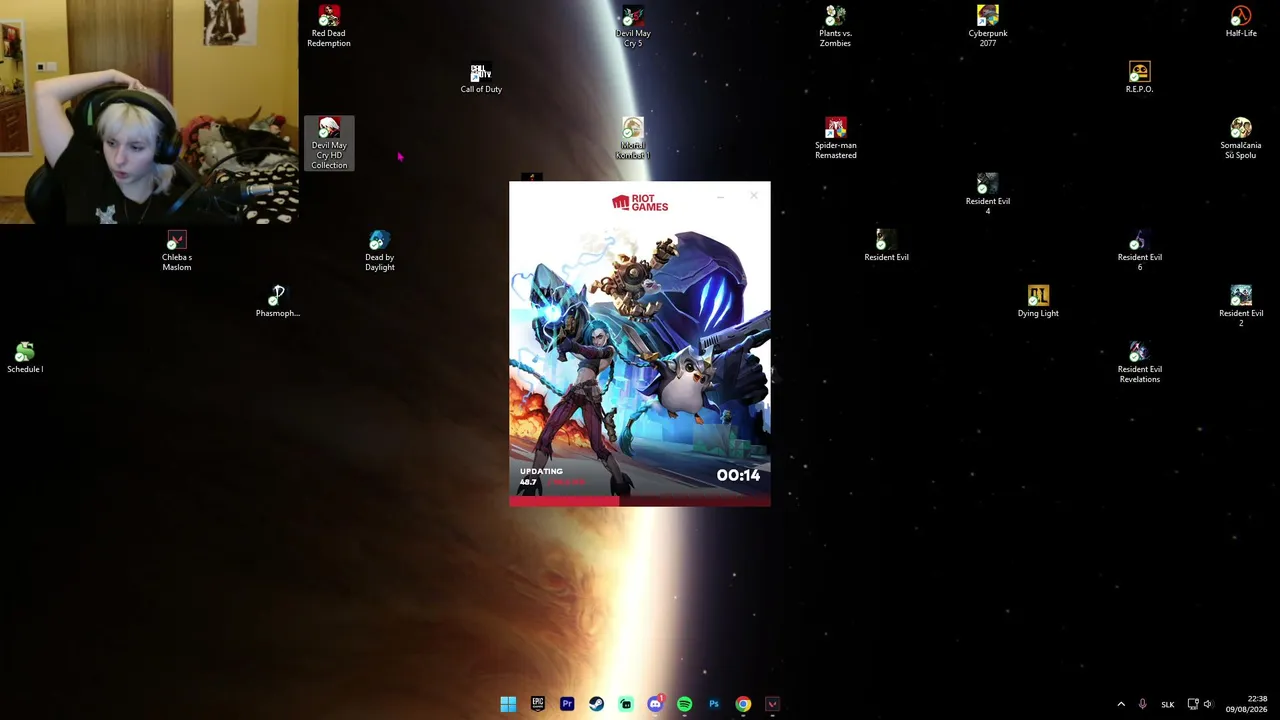The image size is (1280, 720).
Task: Select the Red Dead Redemption desktop shortcut
Action: tap(328, 26)
